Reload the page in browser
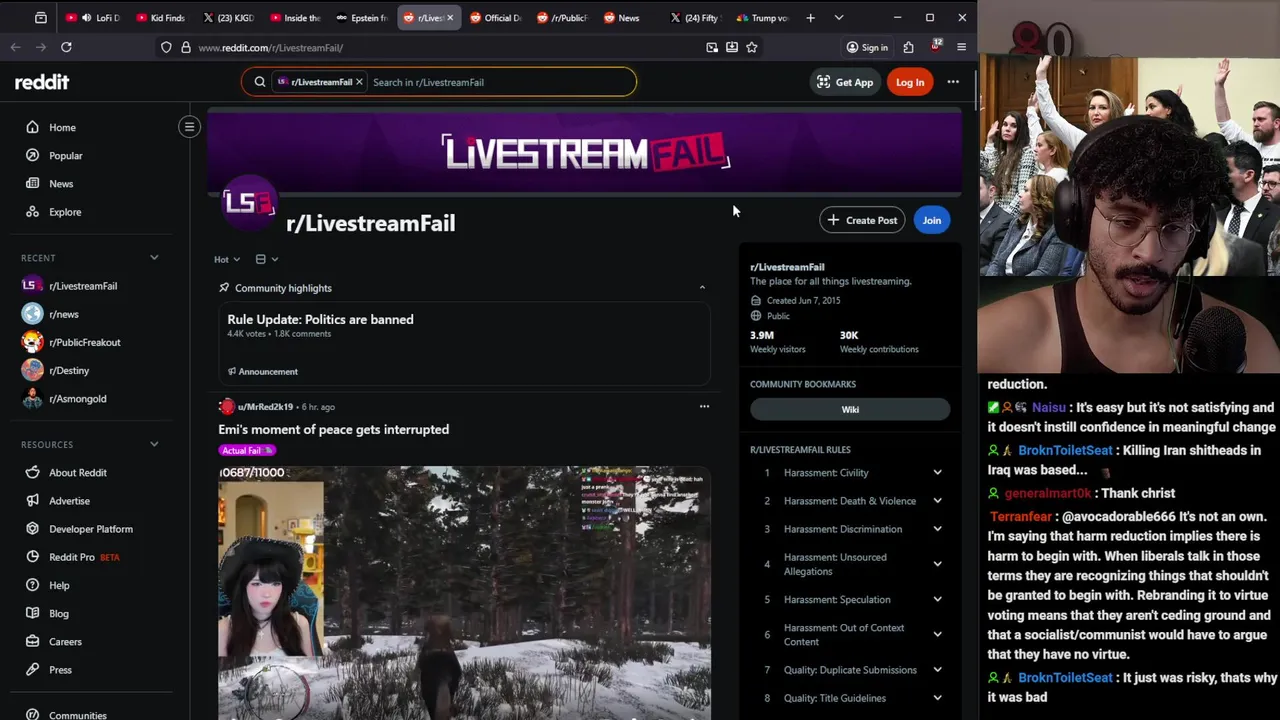This screenshot has height=720, width=1280. pos(66,47)
